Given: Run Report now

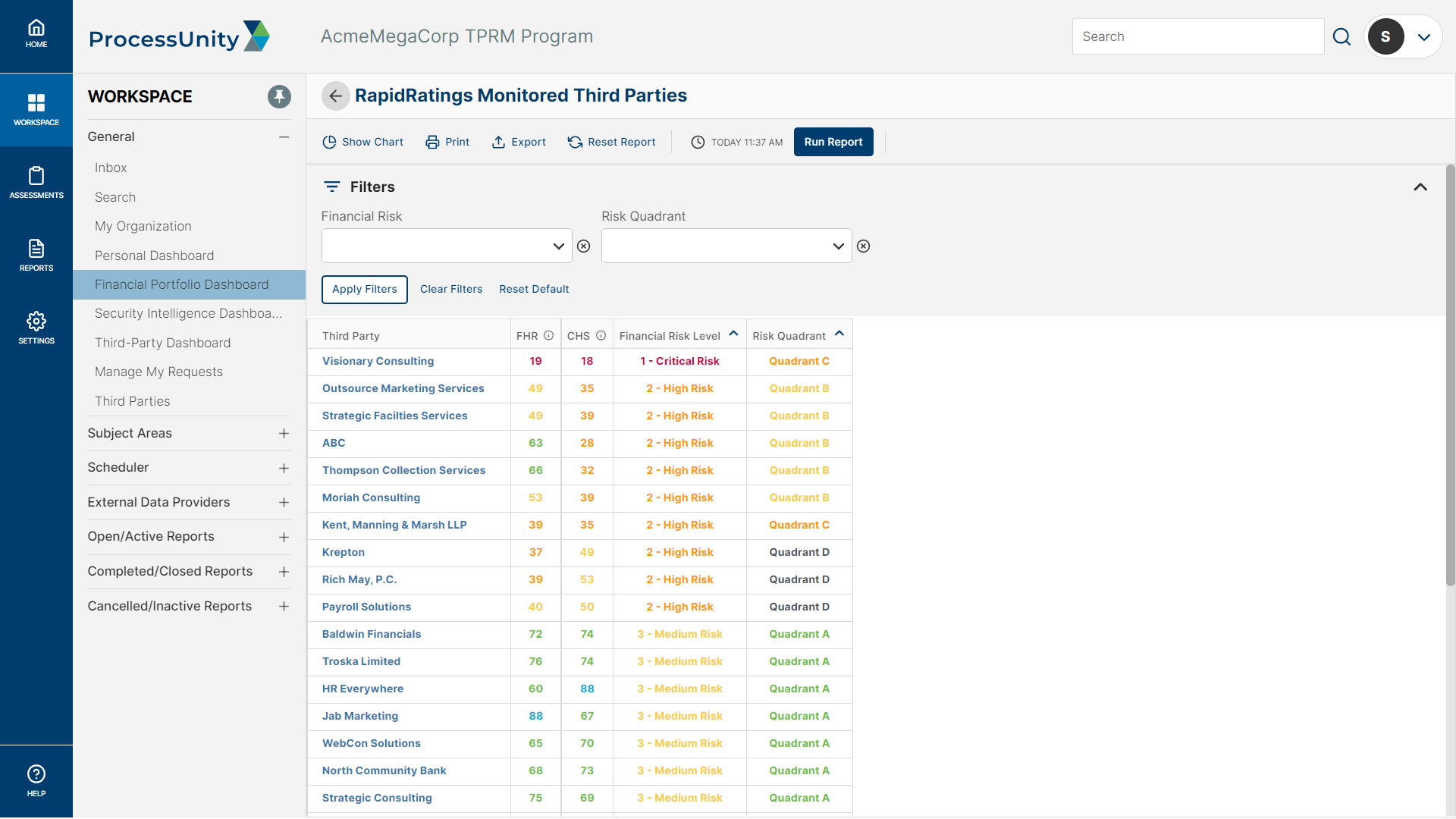Looking at the screenshot, I should point(833,142).
